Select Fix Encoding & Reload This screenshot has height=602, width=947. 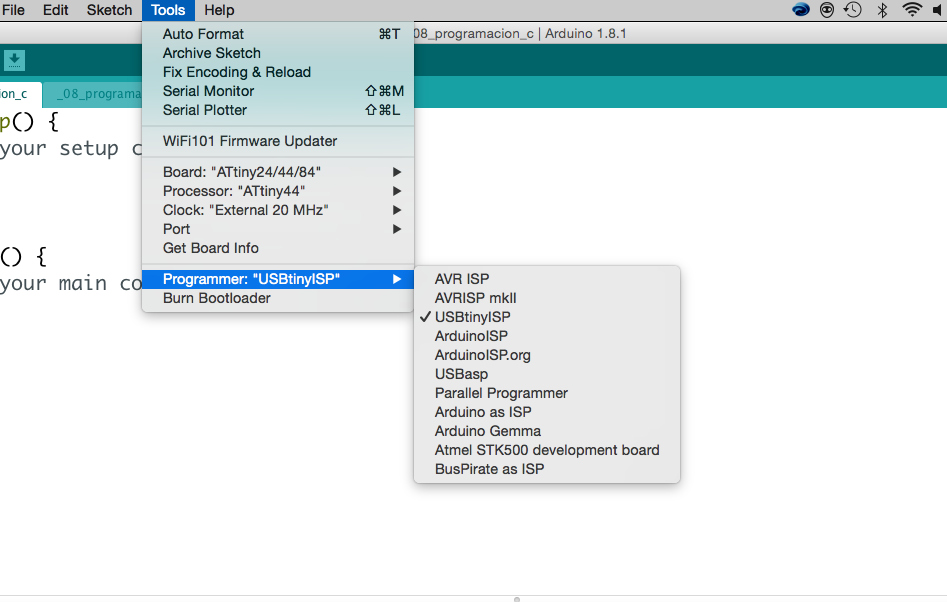(278, 72)
